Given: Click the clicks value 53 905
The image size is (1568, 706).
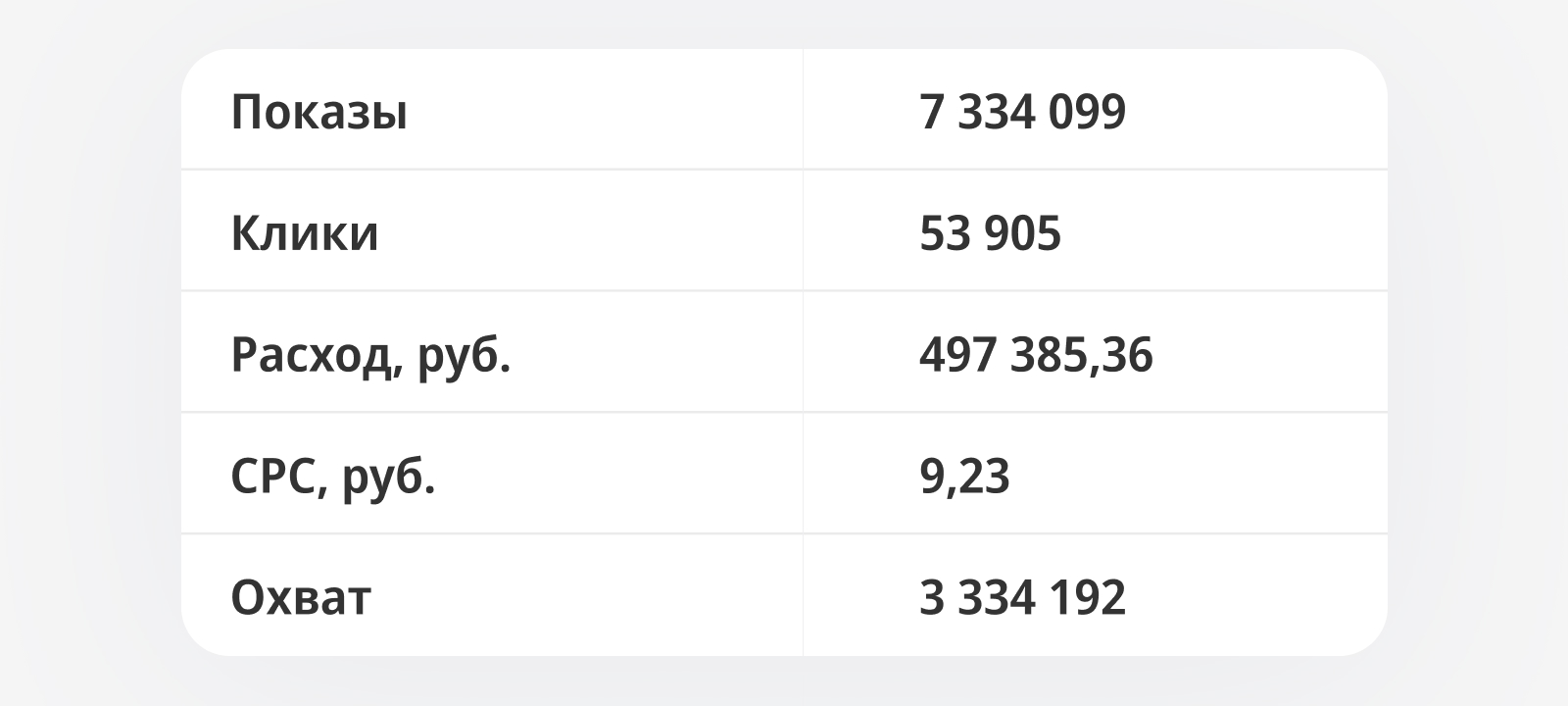Looking at the screenshot, I should [x=990, y=233].
